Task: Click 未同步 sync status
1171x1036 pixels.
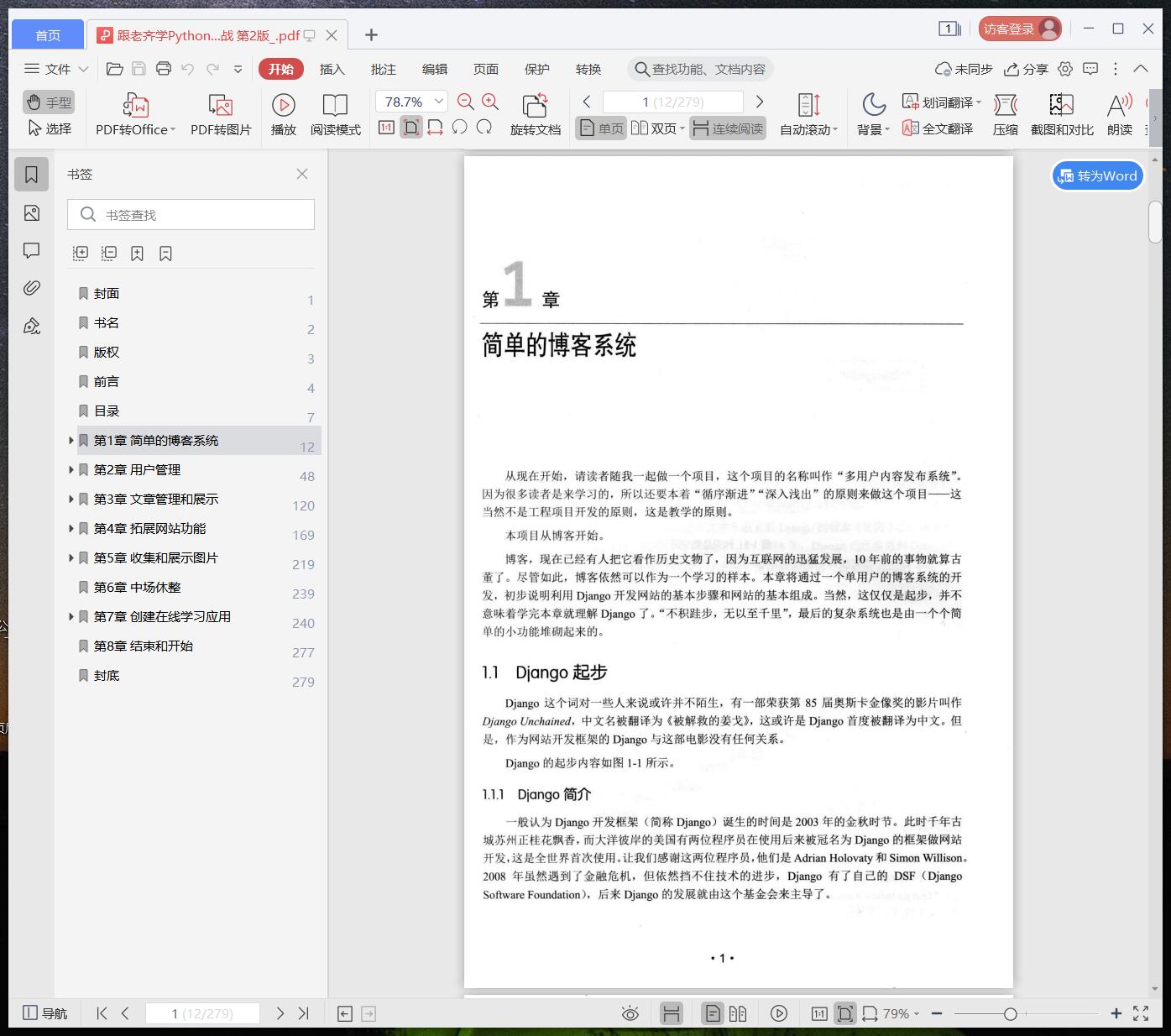Action: click(964, 69)
